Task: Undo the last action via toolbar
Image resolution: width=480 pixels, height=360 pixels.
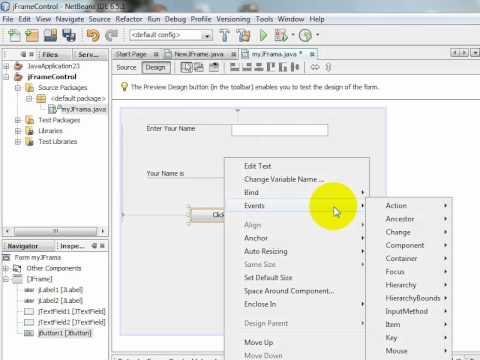Action: (93, 35)
